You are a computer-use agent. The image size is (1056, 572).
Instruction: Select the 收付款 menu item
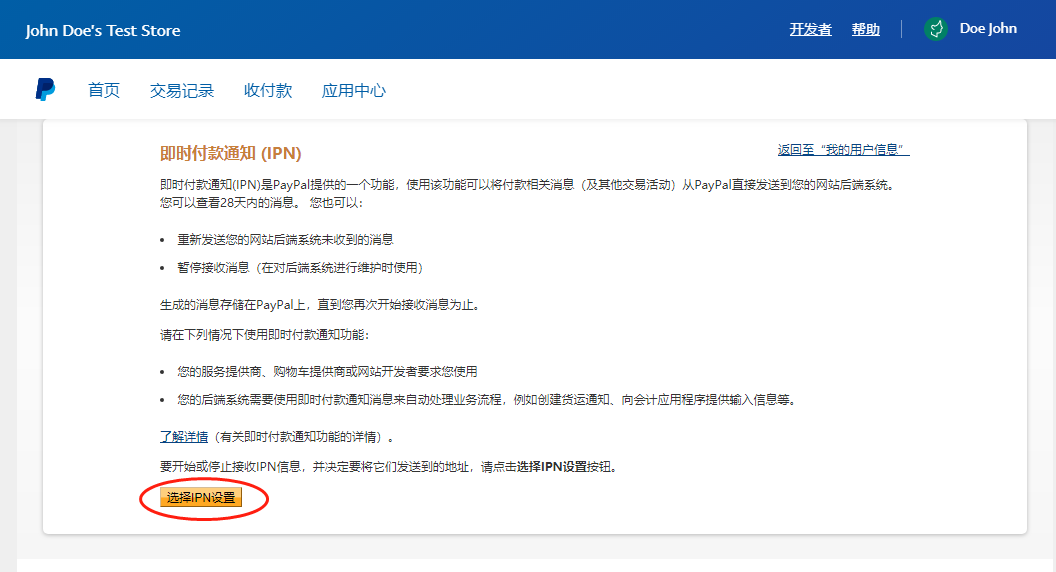coord(268,90)
